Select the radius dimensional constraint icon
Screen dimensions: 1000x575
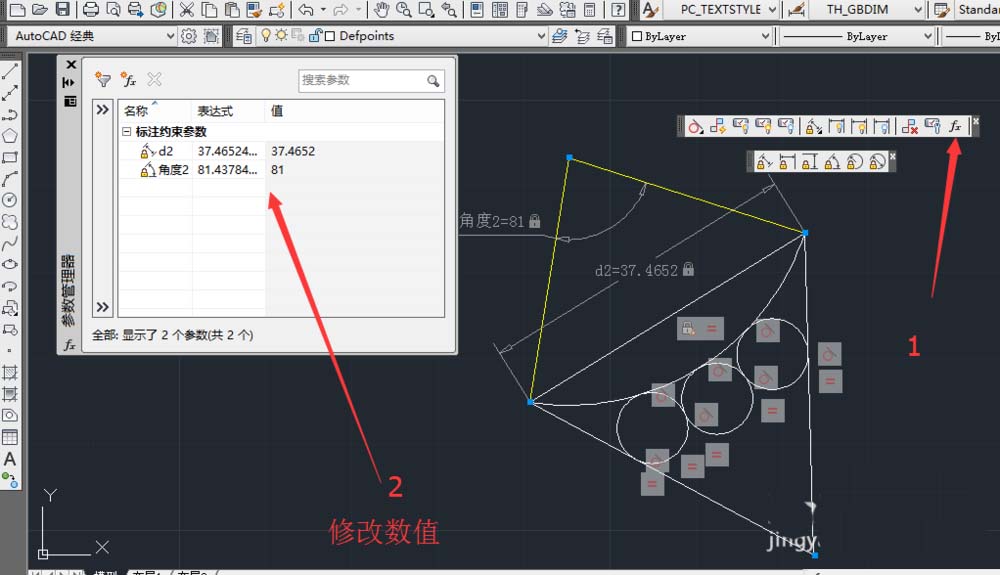(x=855, y=162)
